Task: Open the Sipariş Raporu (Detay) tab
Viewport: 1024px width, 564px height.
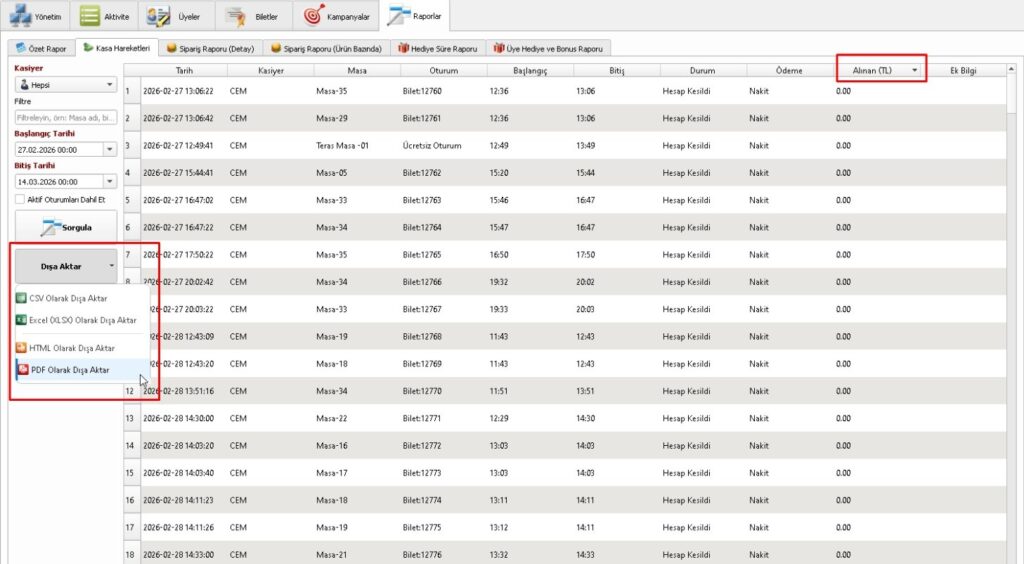Action: tap(209, 47)
